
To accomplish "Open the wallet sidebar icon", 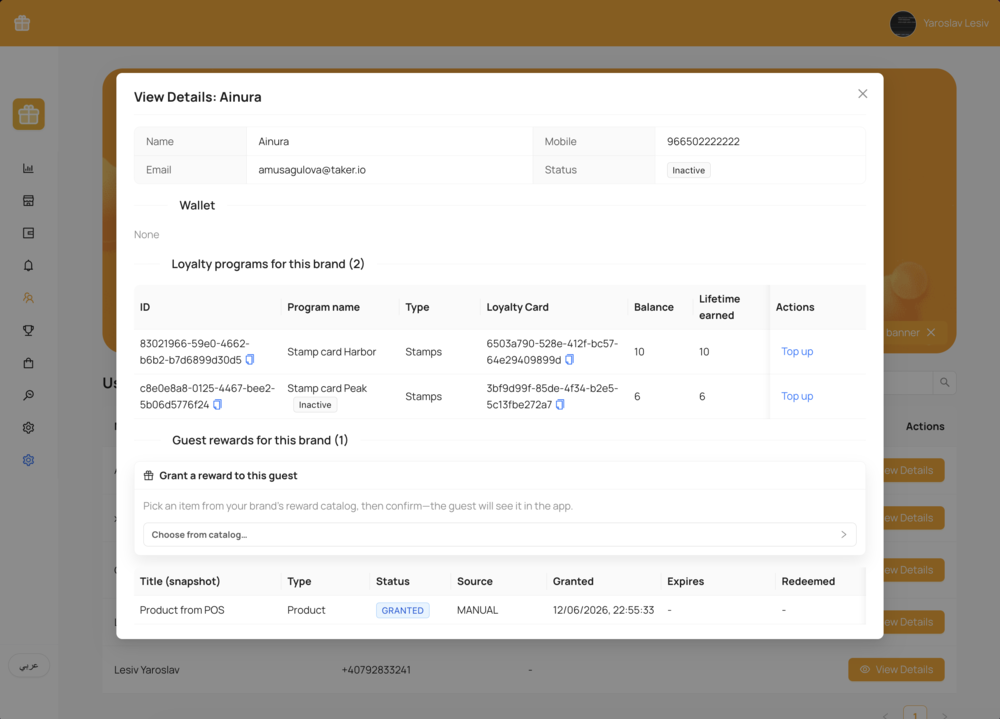I will tap(28, 233).
